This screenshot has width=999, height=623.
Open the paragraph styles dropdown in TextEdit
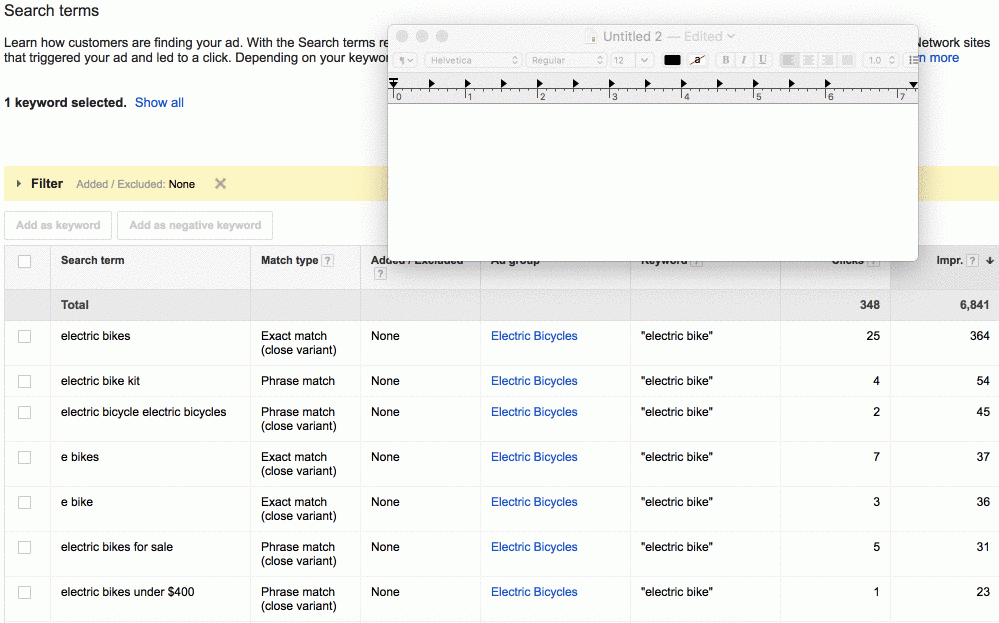pyautogui.click(x=406, y=60)
